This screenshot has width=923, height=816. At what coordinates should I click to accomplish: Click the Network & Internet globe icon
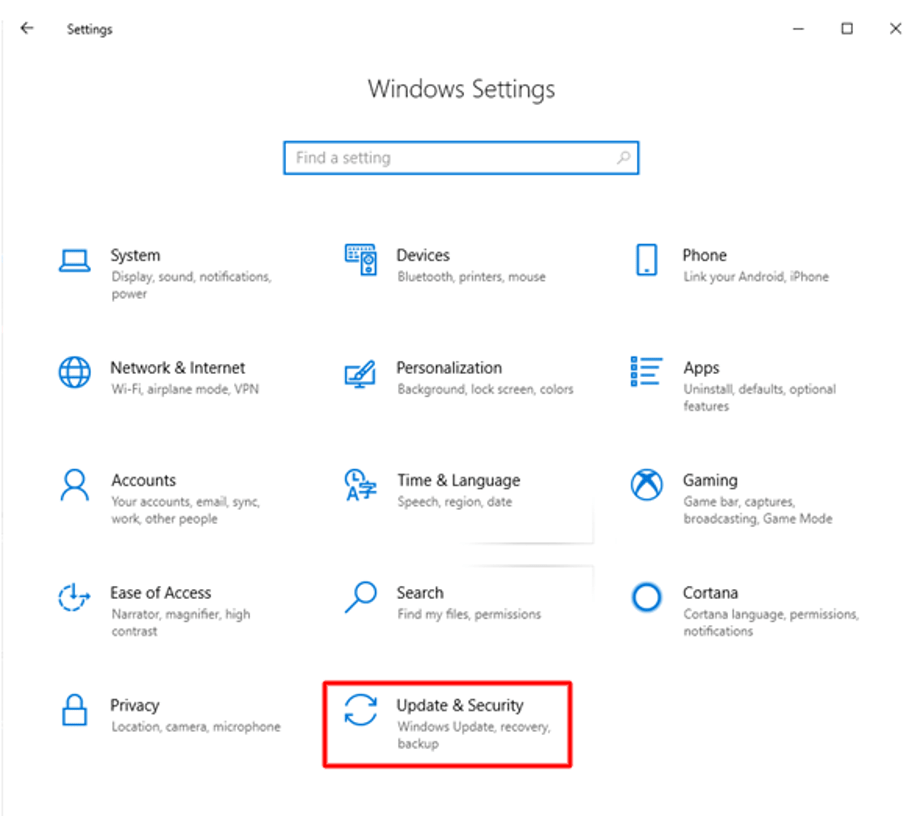click(75, 373)
